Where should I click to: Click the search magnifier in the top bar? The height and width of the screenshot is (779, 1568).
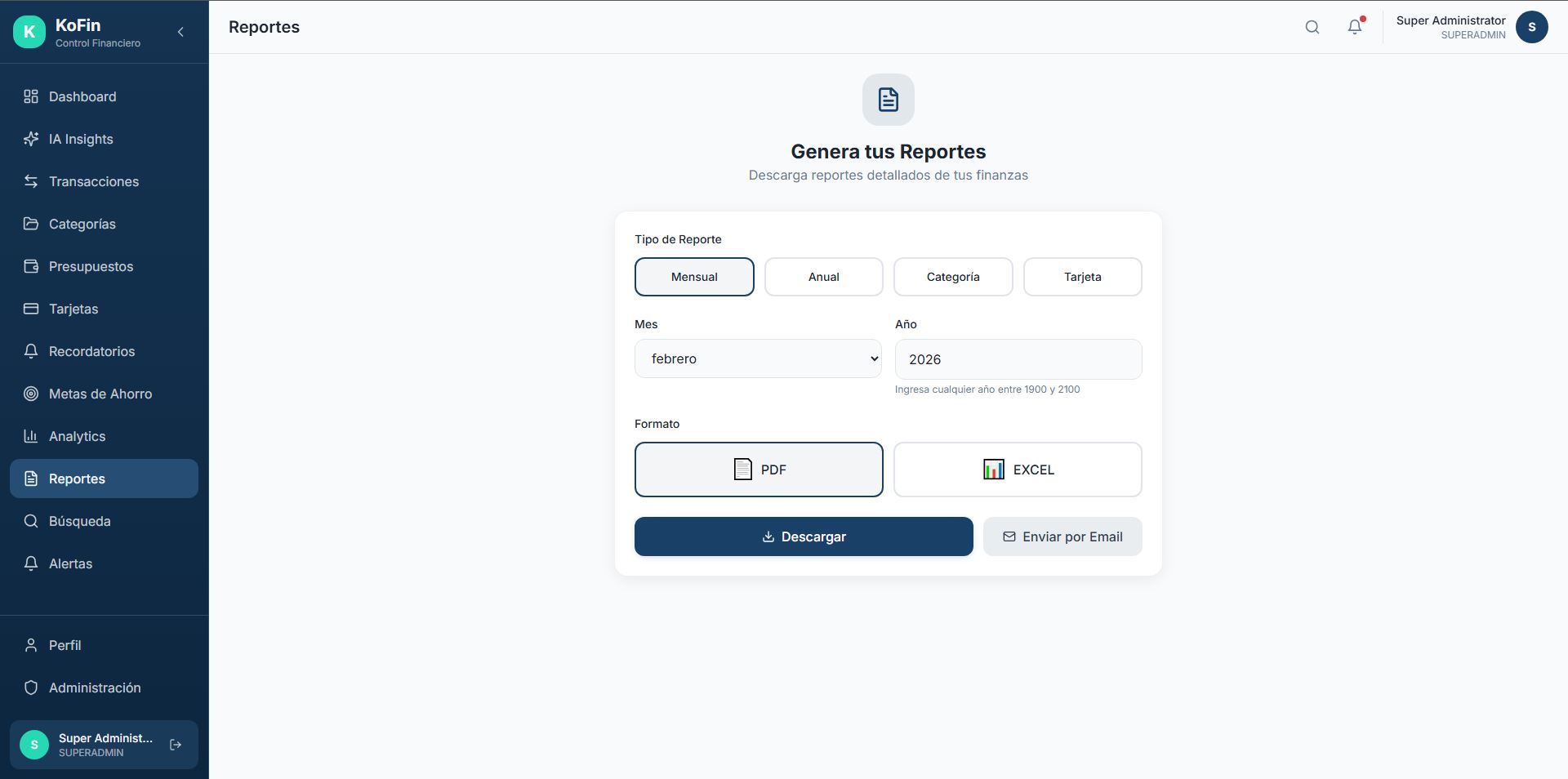[x=1312, y=27]
